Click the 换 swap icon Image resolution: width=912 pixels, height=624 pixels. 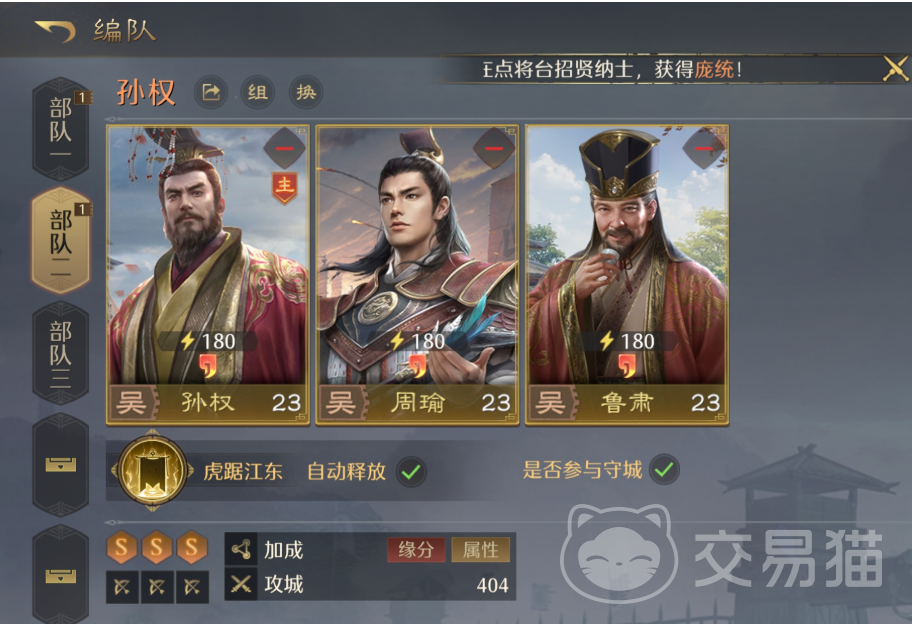(306, 92)
